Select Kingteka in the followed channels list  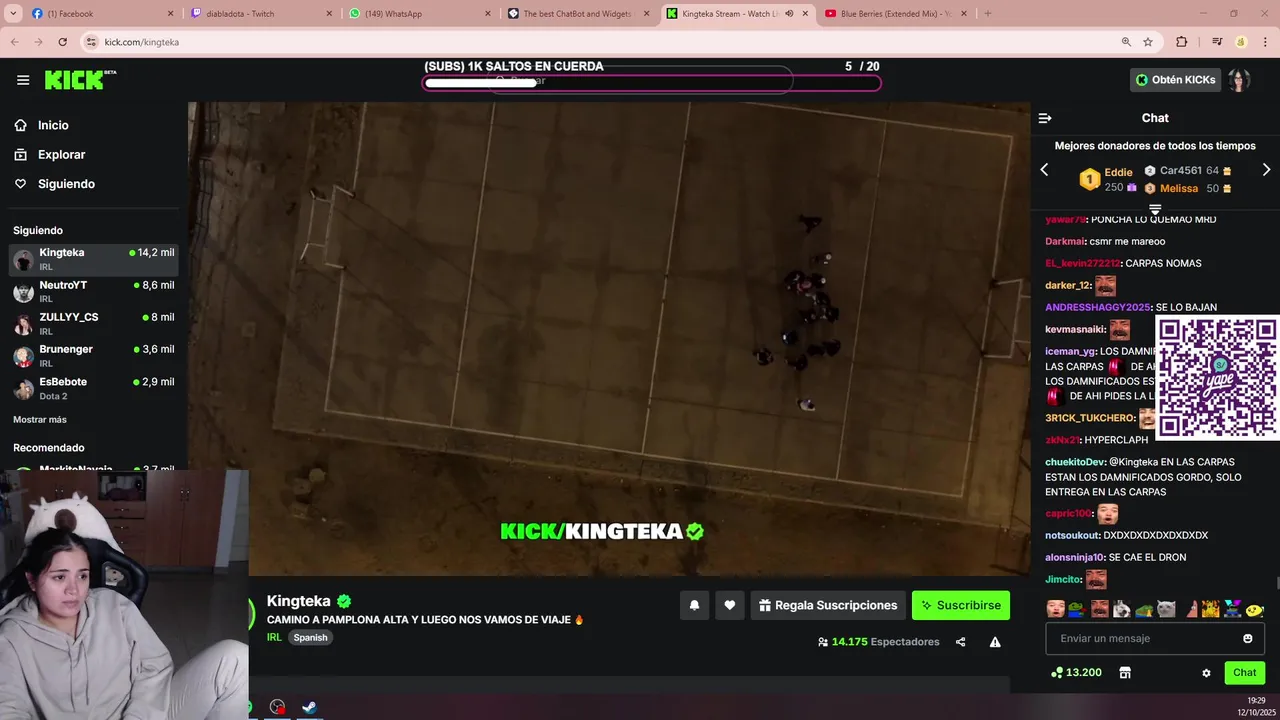94,259
